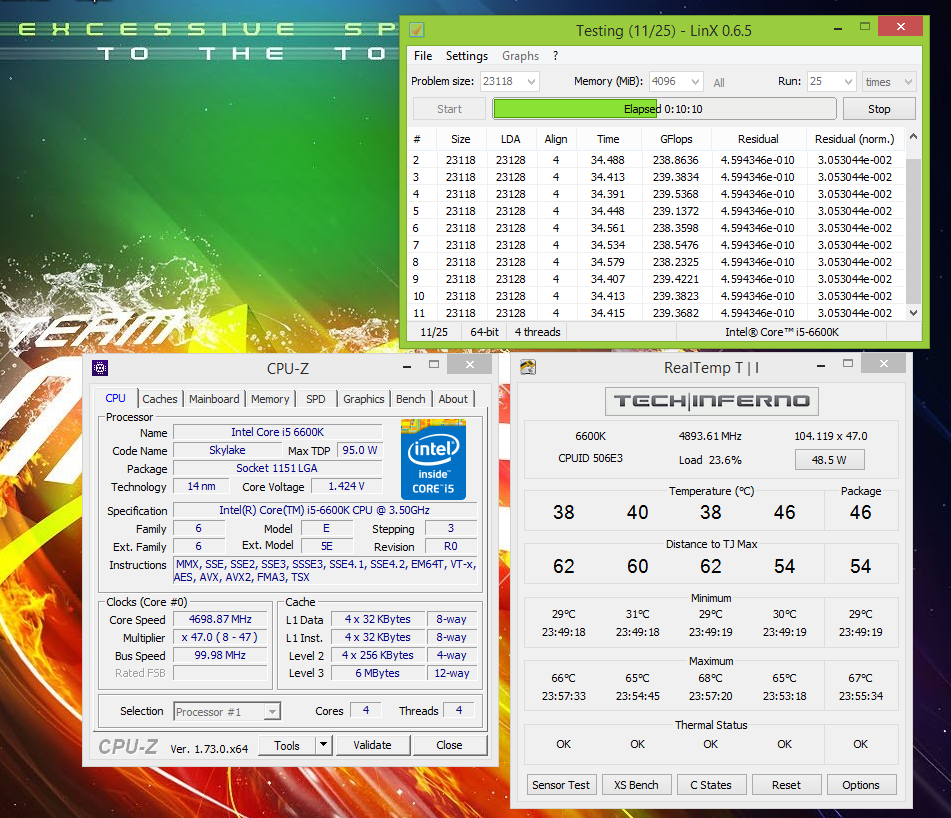The image size is (951, 818).
Task: Click the Core Speed value 4698.87 MHz
Action: click(x=220, y=619)
